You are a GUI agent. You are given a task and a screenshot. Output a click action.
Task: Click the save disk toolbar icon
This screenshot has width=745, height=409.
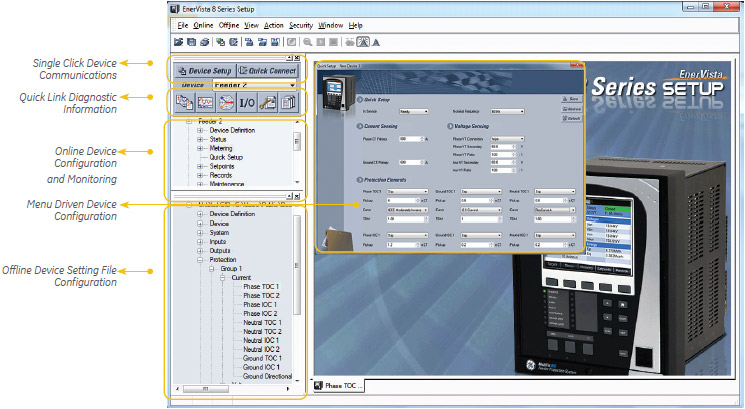[191, 42]
